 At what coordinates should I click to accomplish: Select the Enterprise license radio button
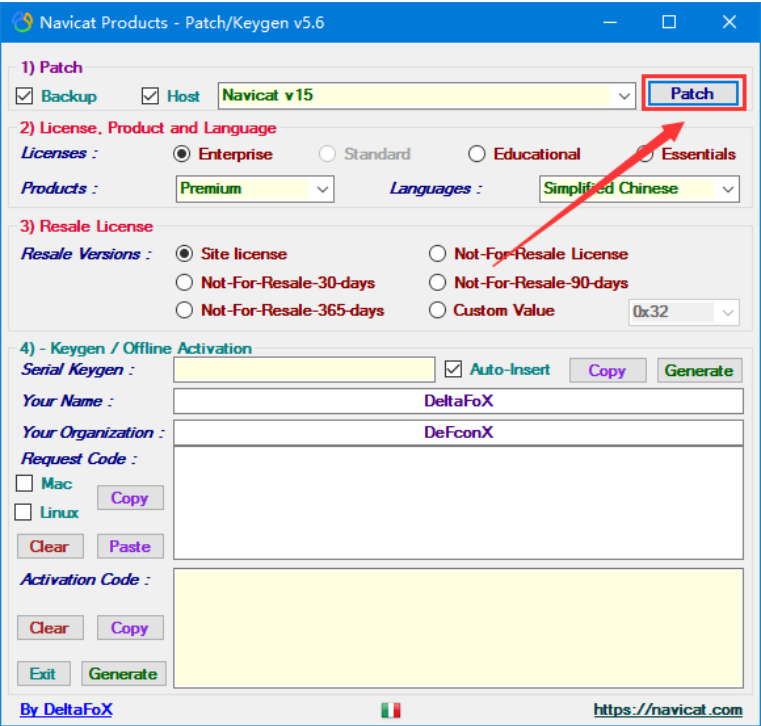point(182,154)
